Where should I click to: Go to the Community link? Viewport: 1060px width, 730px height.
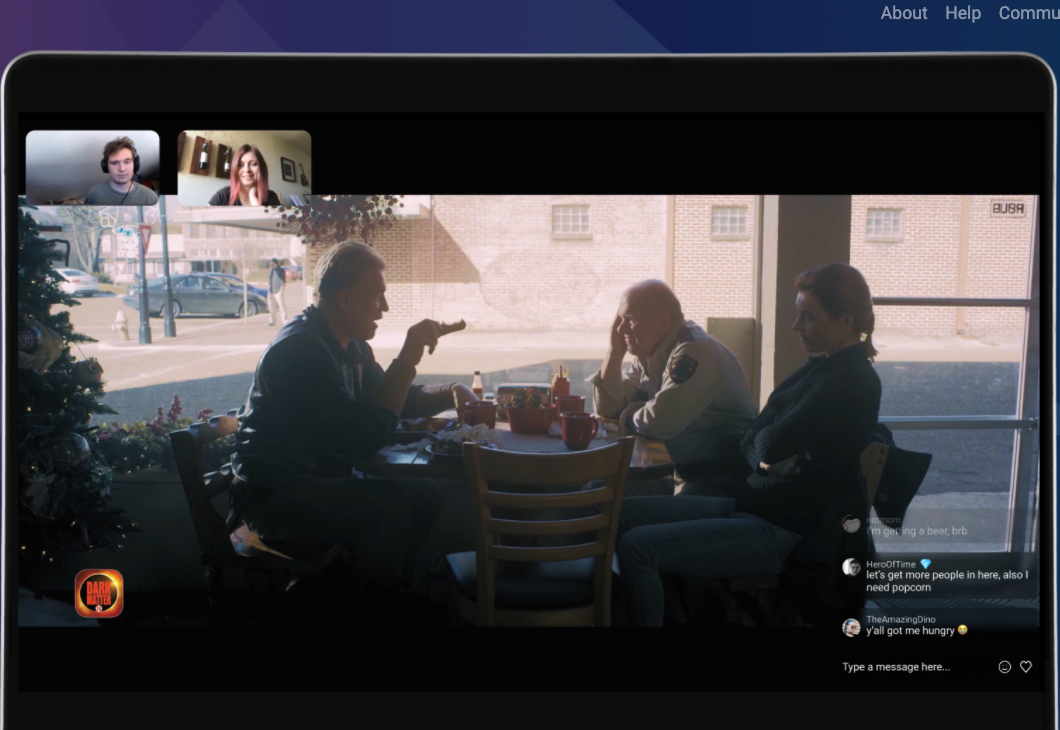pos(1028,13)
